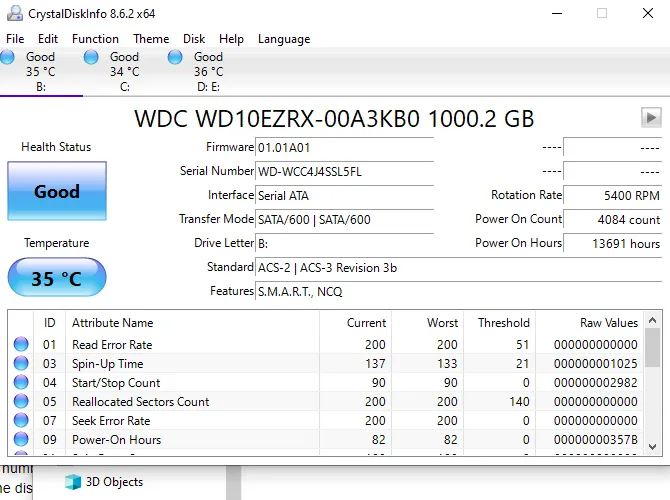Open the Edit menu
Viewport: 670px width, 500px height.
(48, 39)
